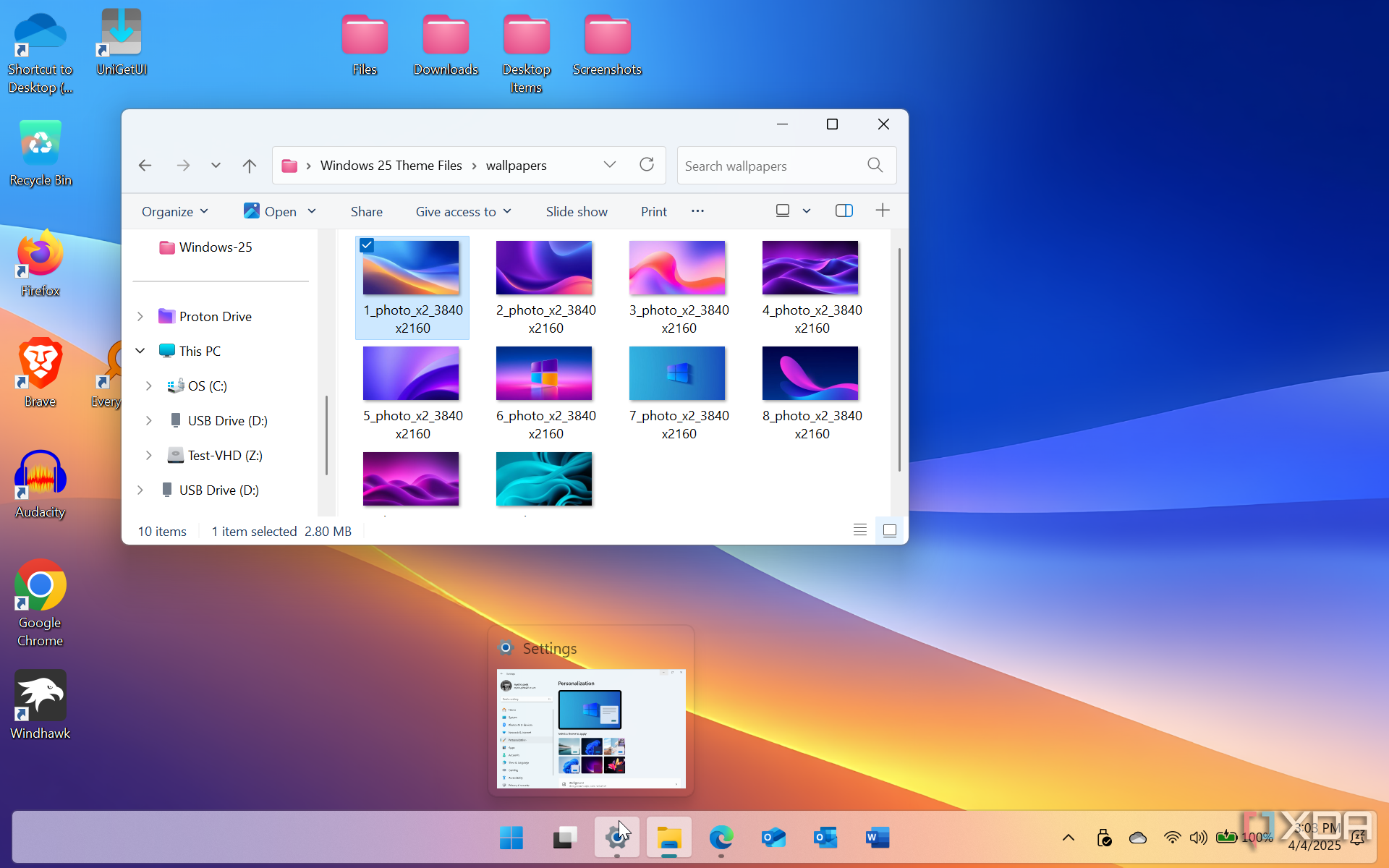The image size is (1389, 868).
Task: Go up one folder level
Action: [250, 166]
